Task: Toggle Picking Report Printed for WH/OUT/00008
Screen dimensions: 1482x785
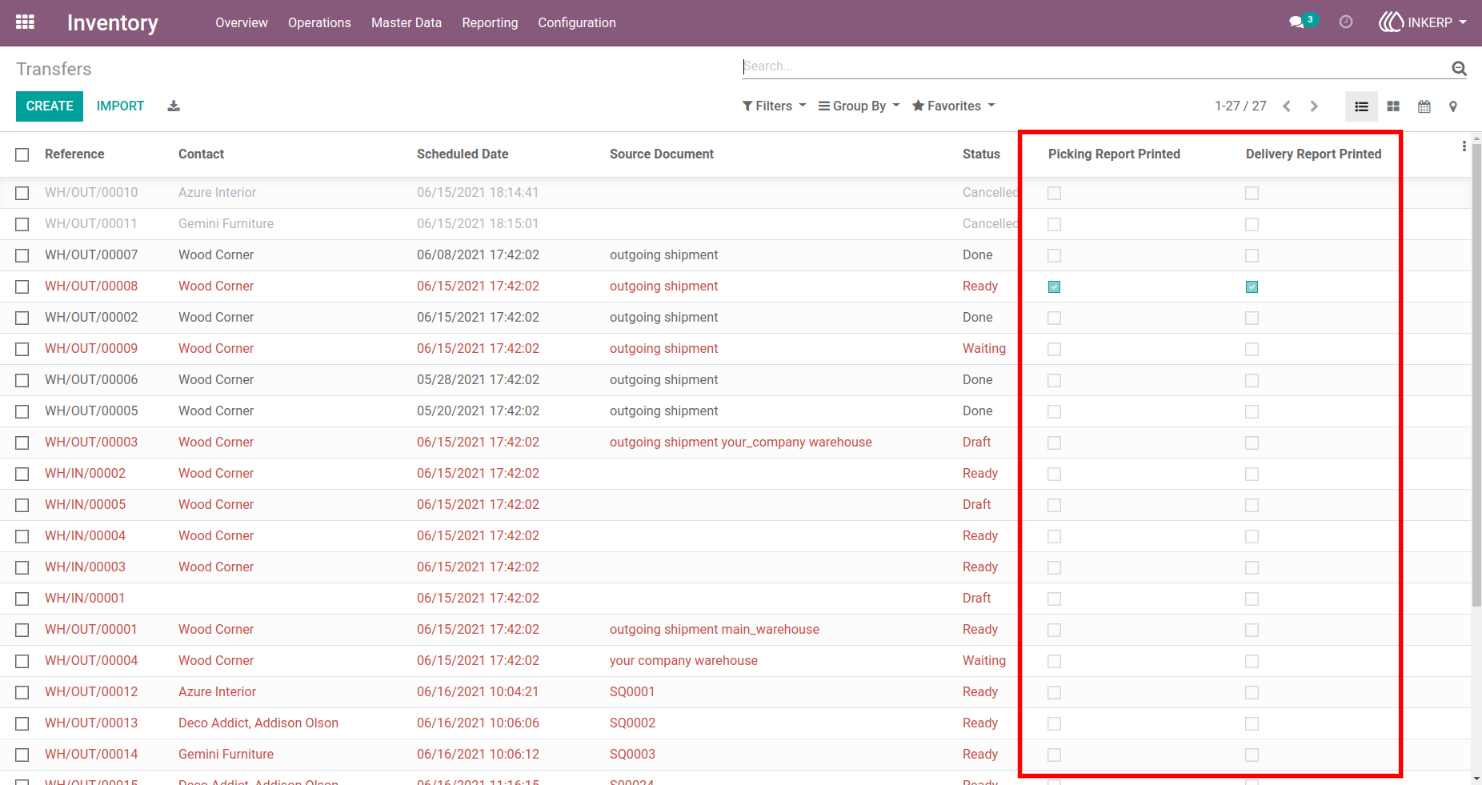Action: coord(1054,287)
